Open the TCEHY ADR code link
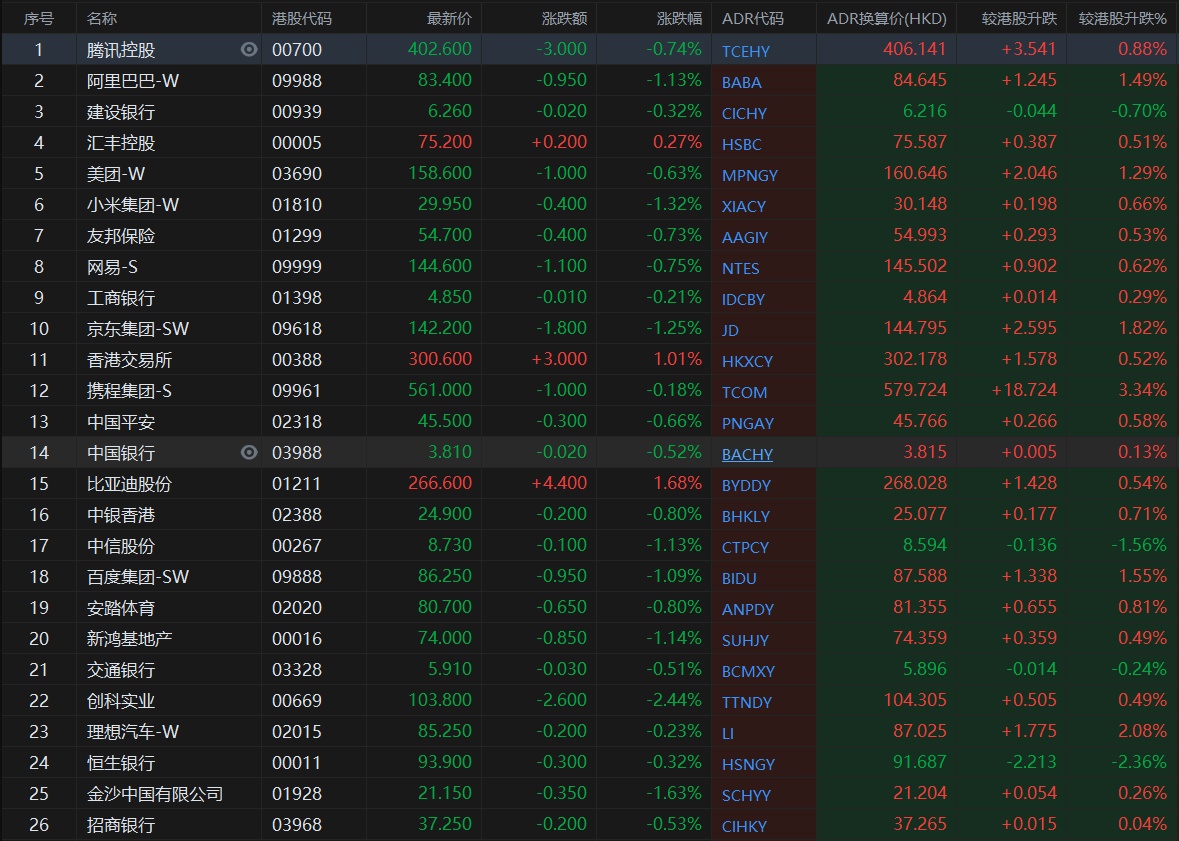 pyautogui.click(x=746, y=51)
